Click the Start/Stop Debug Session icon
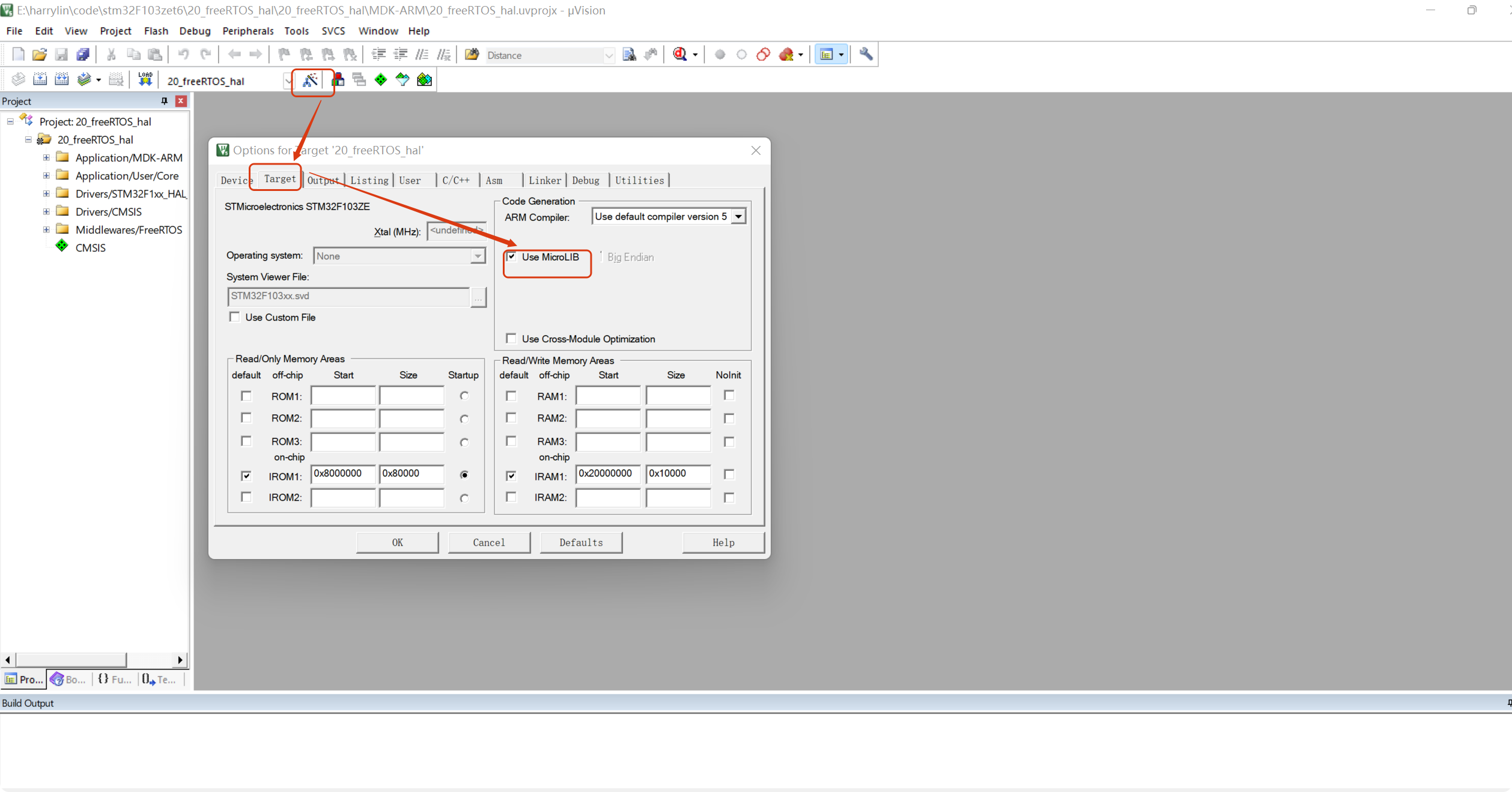The image size is (1512, 792). (x=681, y=55)
